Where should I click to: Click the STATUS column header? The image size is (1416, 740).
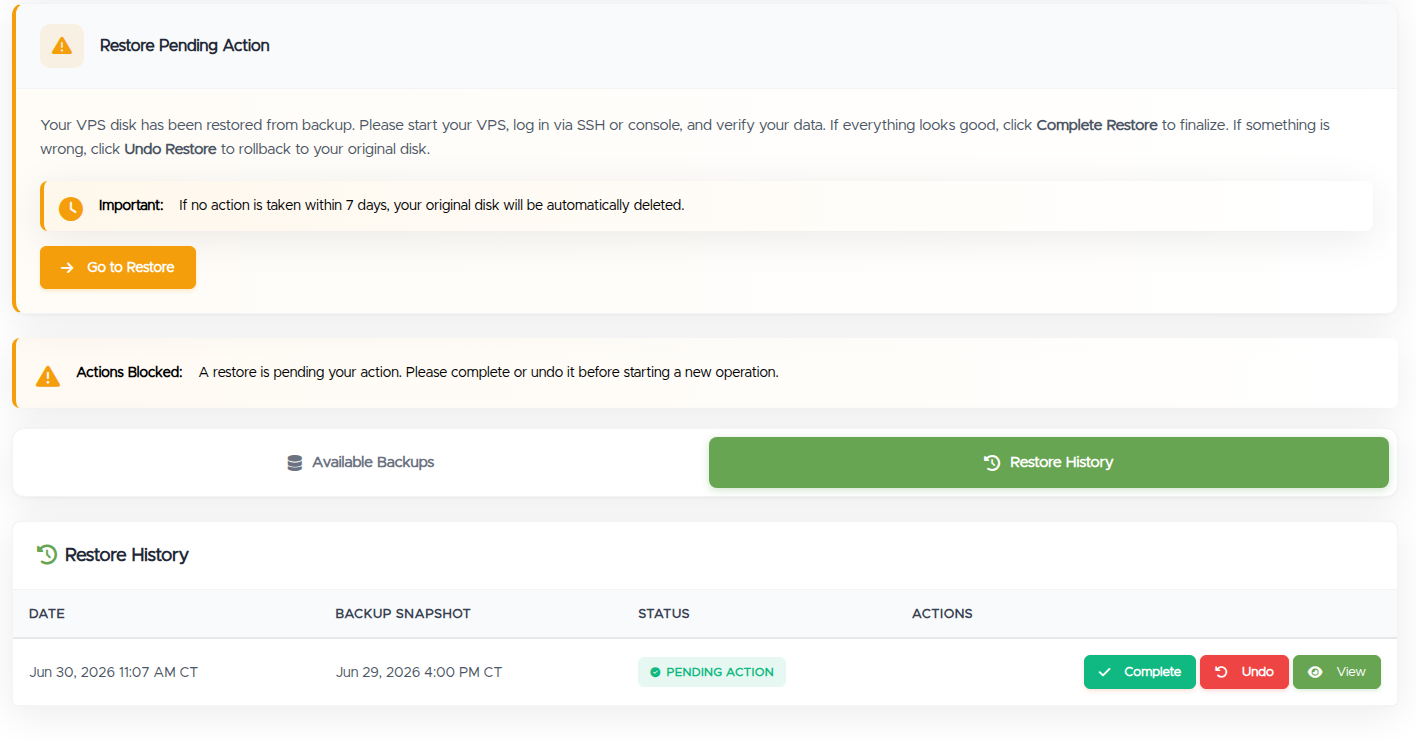point(664,613)
